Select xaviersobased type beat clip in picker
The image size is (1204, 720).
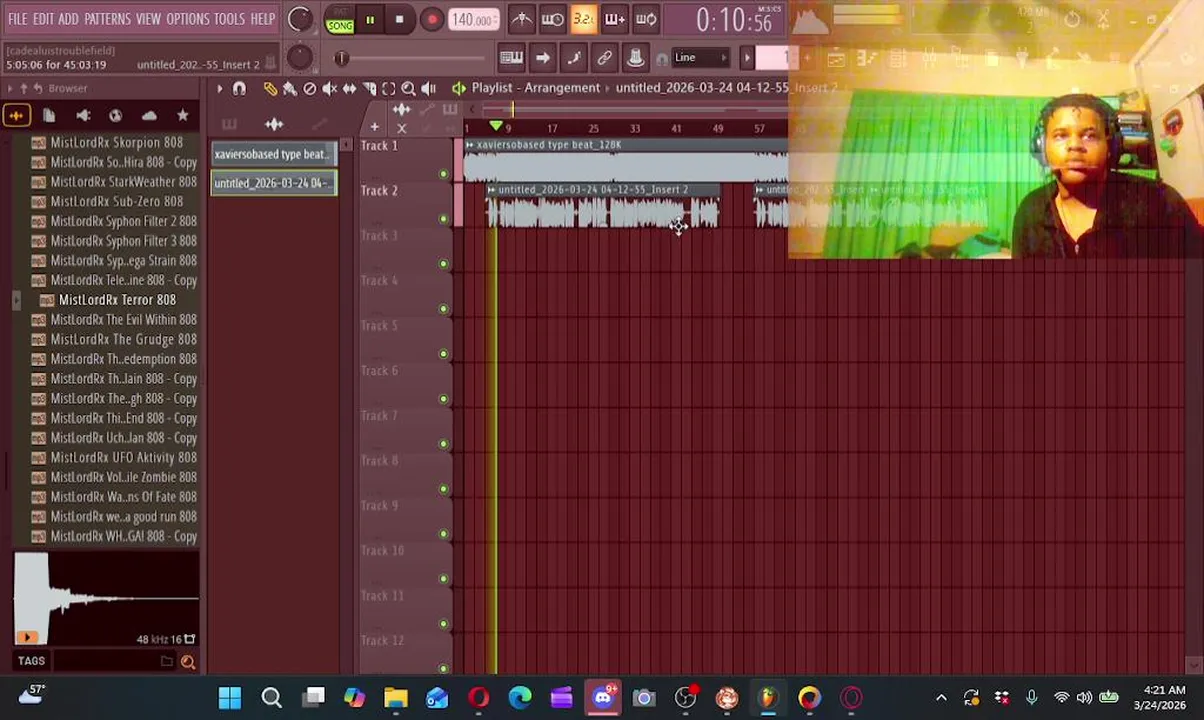274,154
